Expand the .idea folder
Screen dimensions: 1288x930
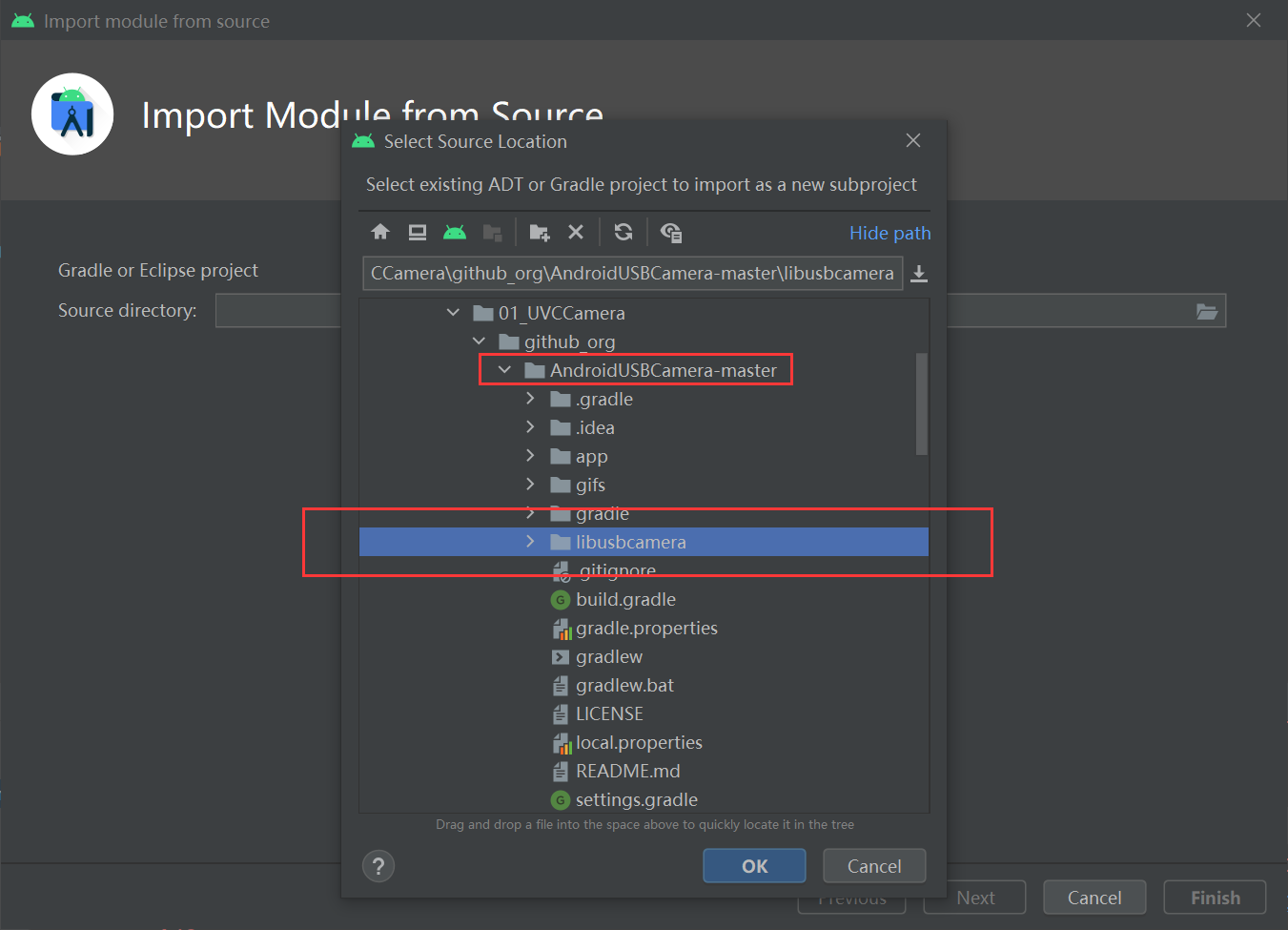pyautogui.click(x=530, y=427)
